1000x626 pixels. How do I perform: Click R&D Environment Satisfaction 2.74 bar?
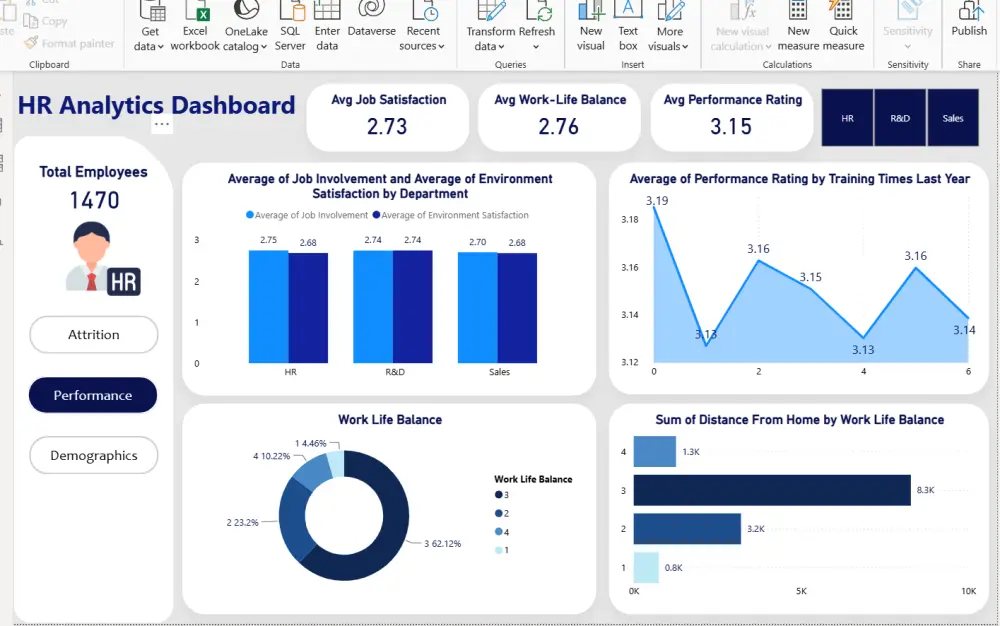coord(413,307)
